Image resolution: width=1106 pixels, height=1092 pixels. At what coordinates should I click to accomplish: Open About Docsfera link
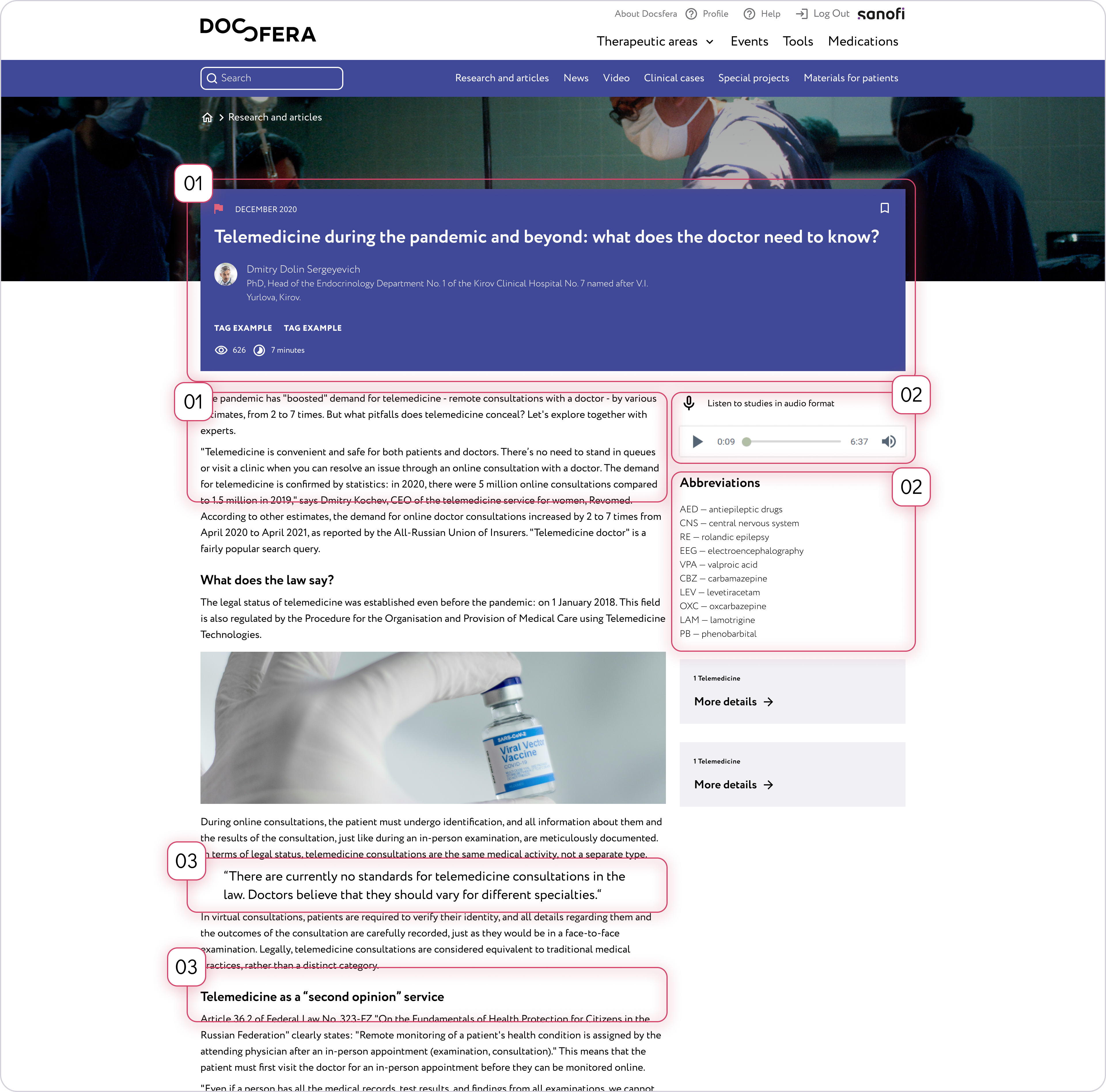[646, 14]
